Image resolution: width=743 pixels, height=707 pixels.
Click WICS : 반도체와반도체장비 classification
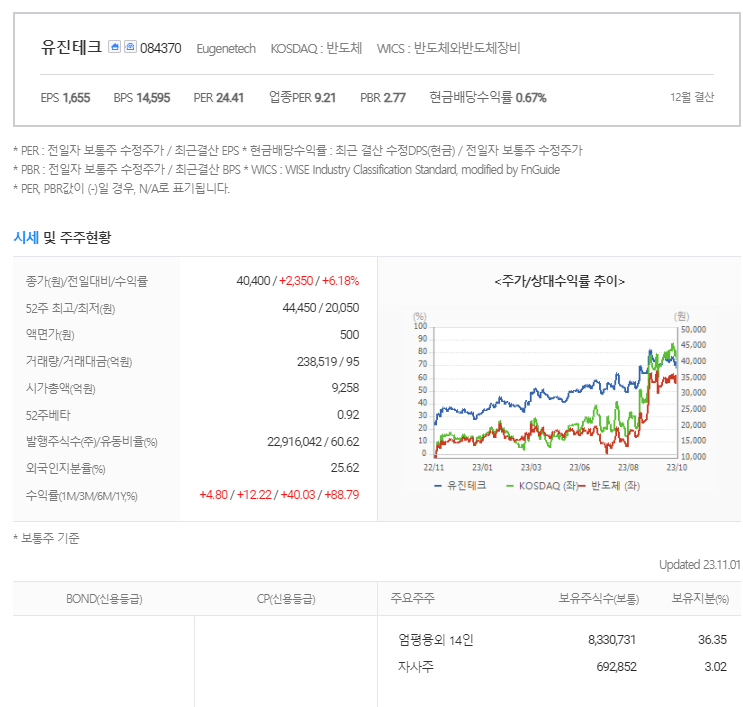pos(448,48)
